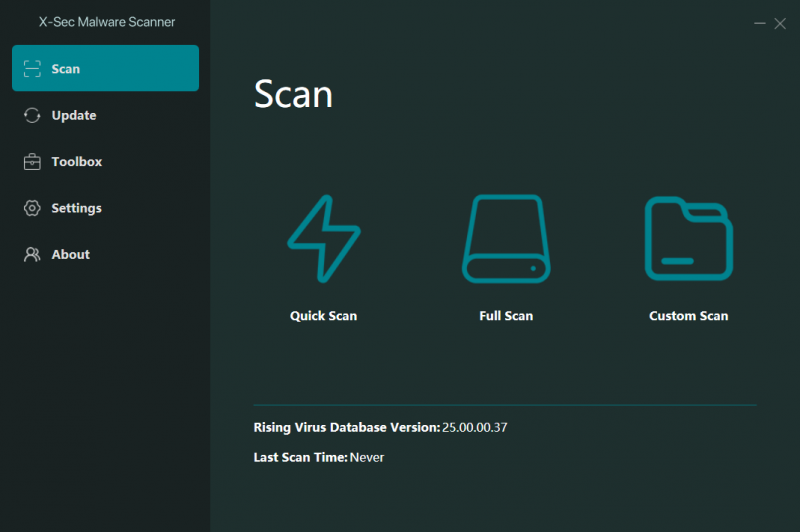The width and height of the screenshot is (800, 532).
Task: Click the Custom Scan text label
Action: click(x=688, y=316)
